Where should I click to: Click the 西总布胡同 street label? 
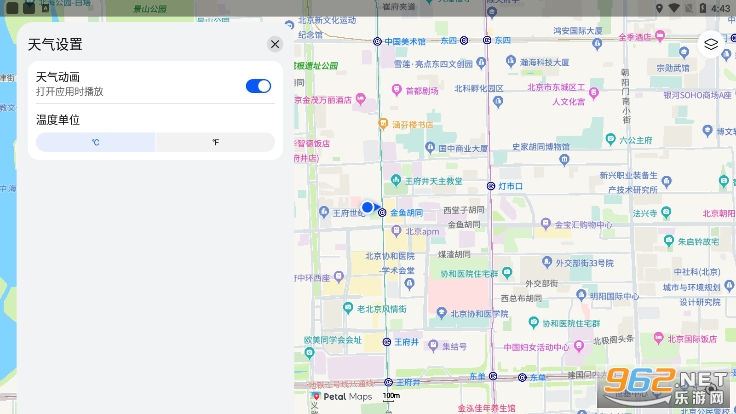521,298
